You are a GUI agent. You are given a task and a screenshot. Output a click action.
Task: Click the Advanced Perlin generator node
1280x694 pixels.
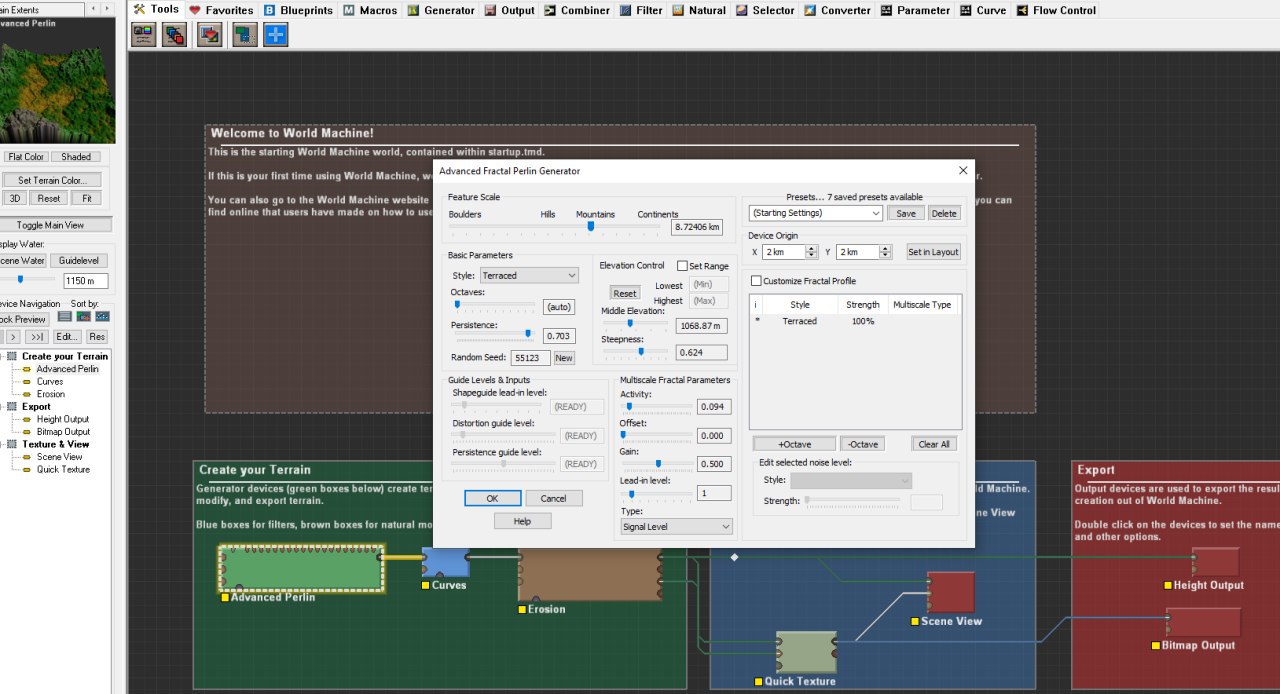[301, 568]
